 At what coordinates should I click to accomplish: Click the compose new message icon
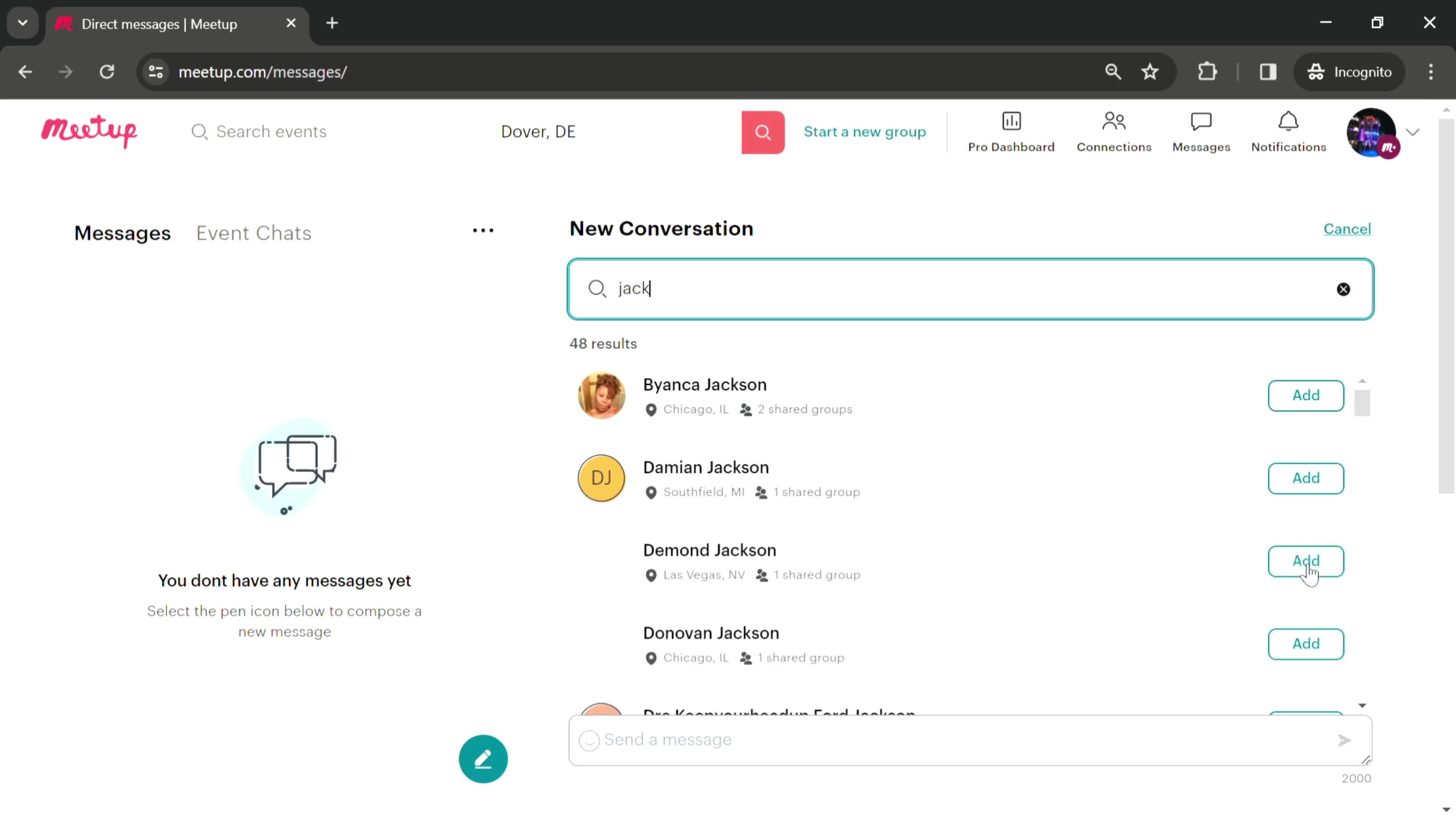(484, 758)
